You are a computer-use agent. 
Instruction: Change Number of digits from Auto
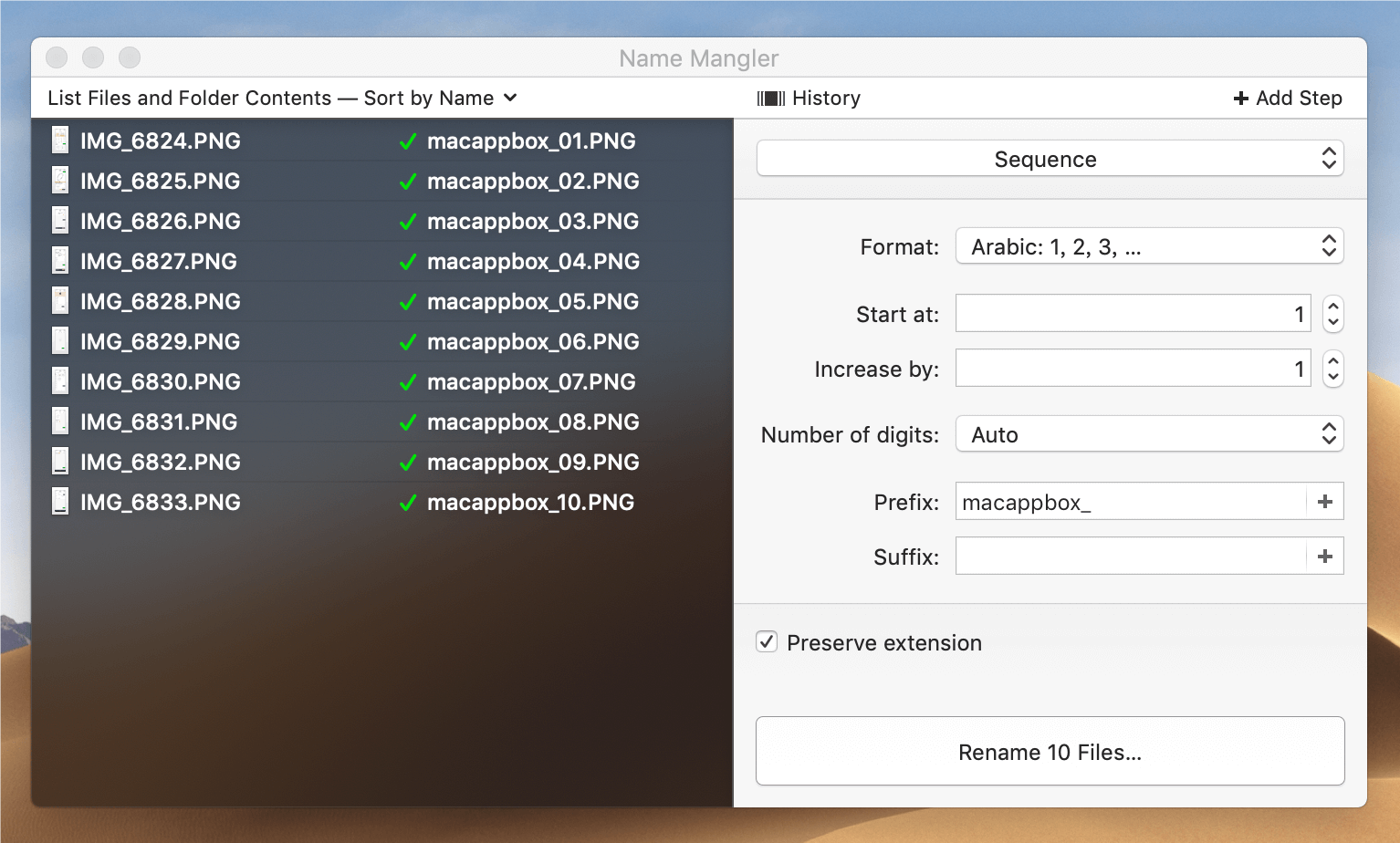pyautogui.click(x=1148, y=434)
